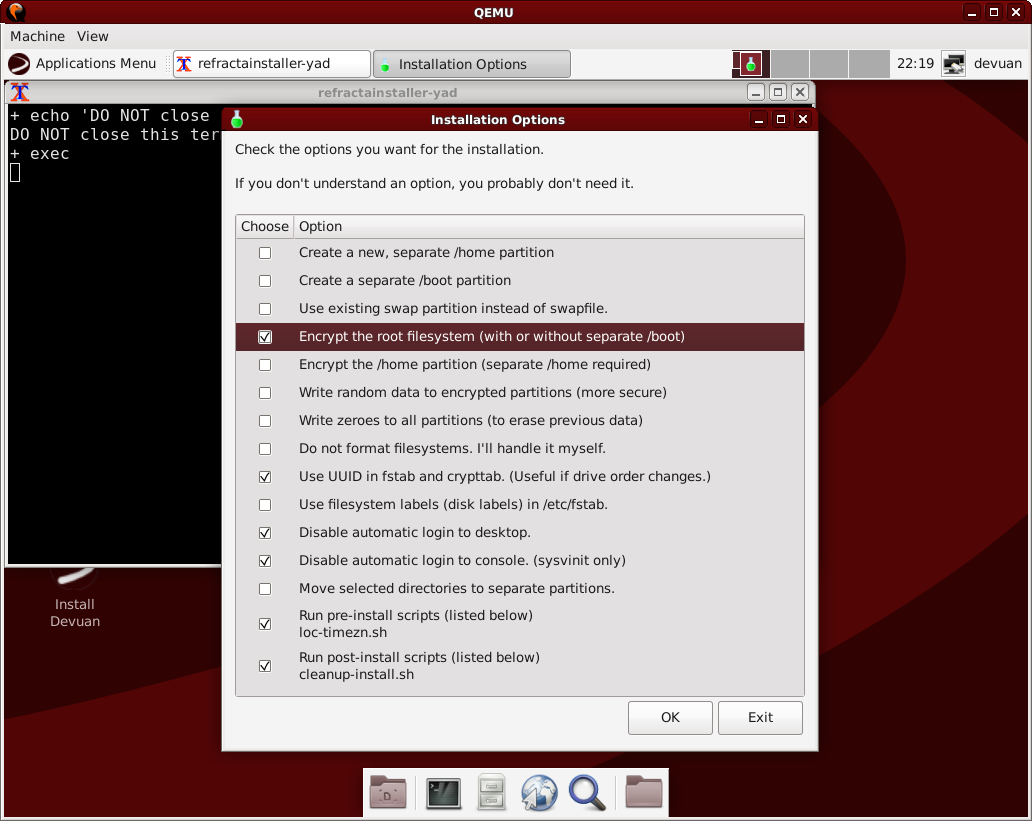Screen dimensions: 1032x821
Task: Open the web browser globe icon
Action: pos(538,793)
